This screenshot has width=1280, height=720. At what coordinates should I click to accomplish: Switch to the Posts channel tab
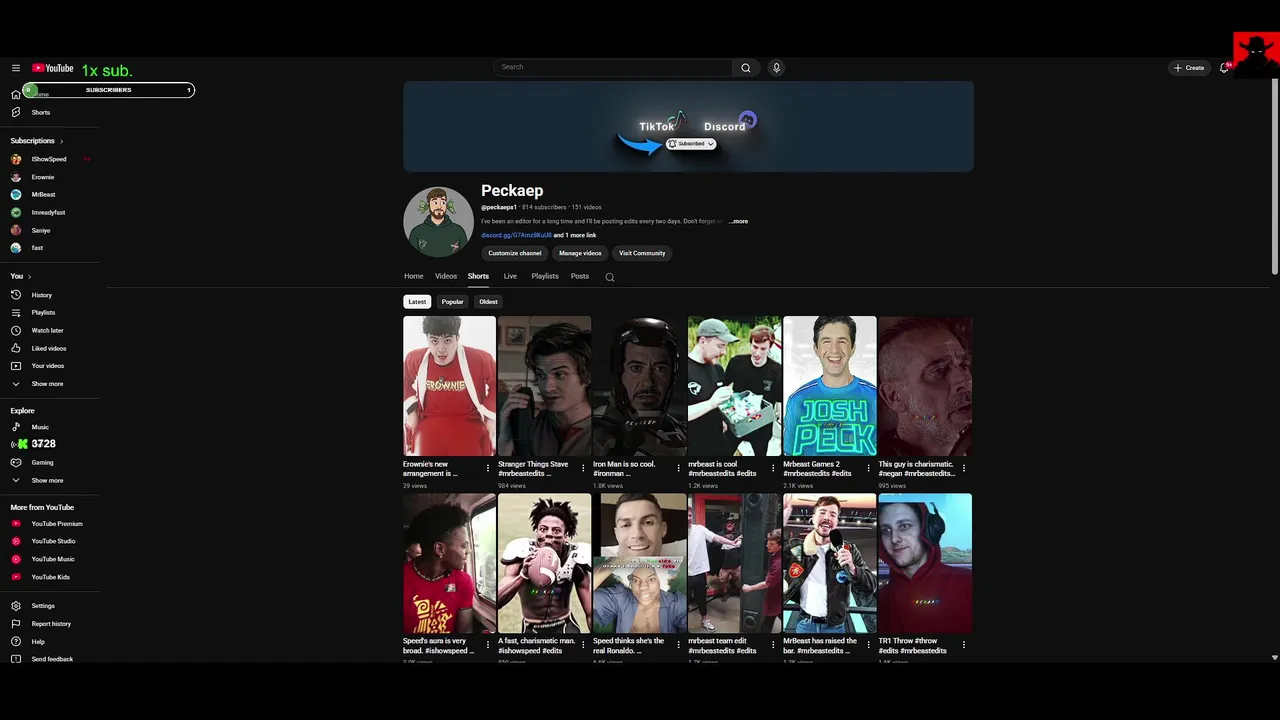point(580,276)
